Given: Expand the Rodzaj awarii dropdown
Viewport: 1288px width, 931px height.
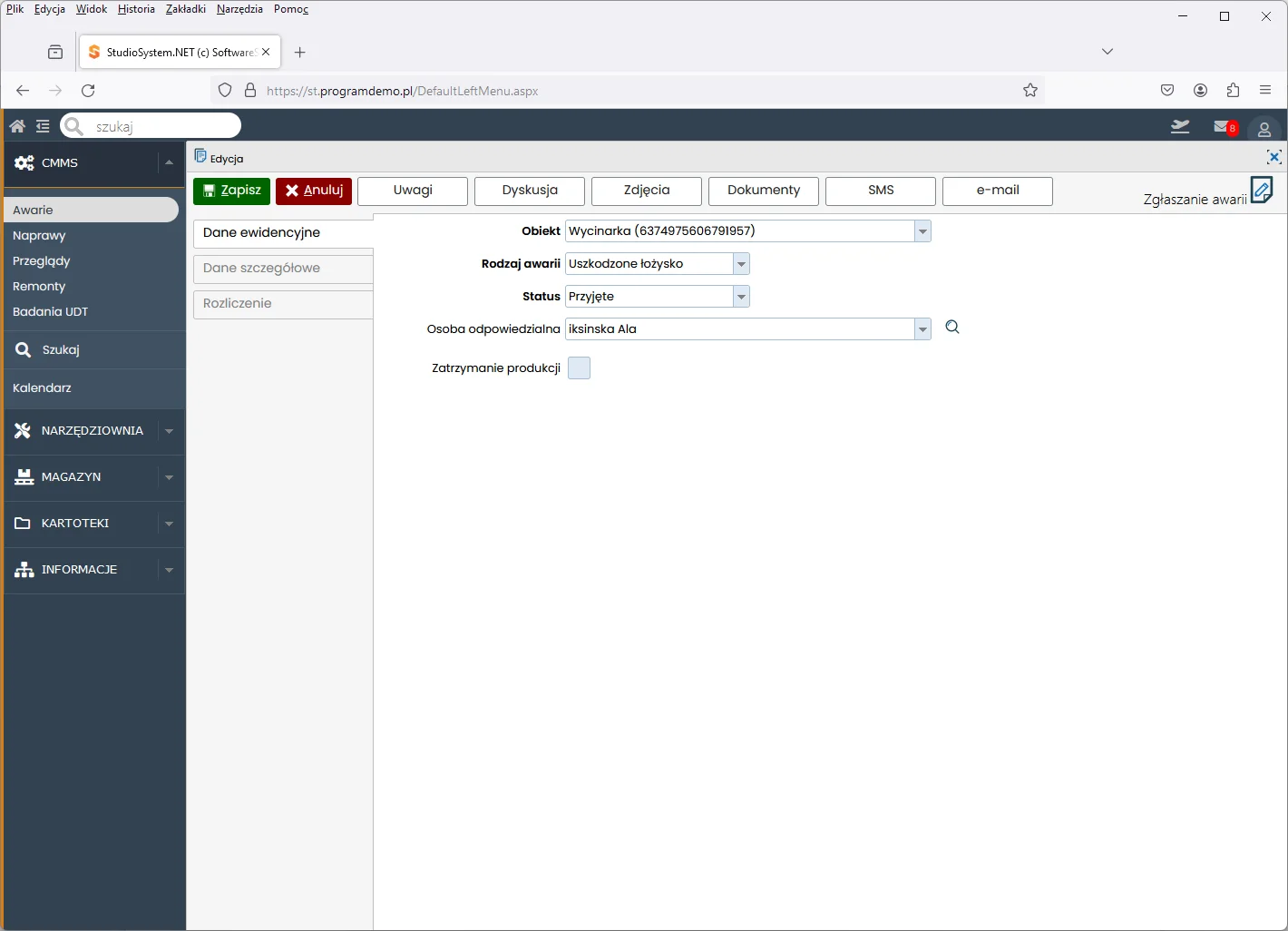Looking at the screenshot, I should coord(741,264).
